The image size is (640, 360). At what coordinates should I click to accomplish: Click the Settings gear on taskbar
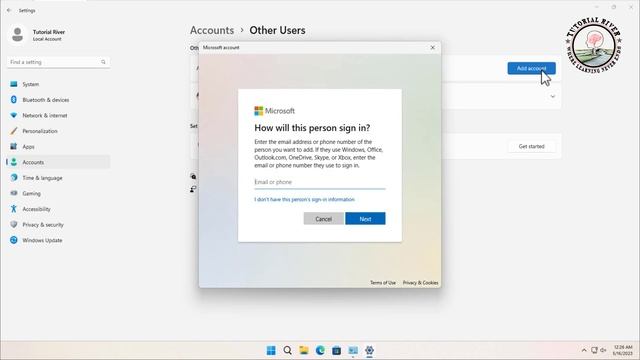coord(369,350)
